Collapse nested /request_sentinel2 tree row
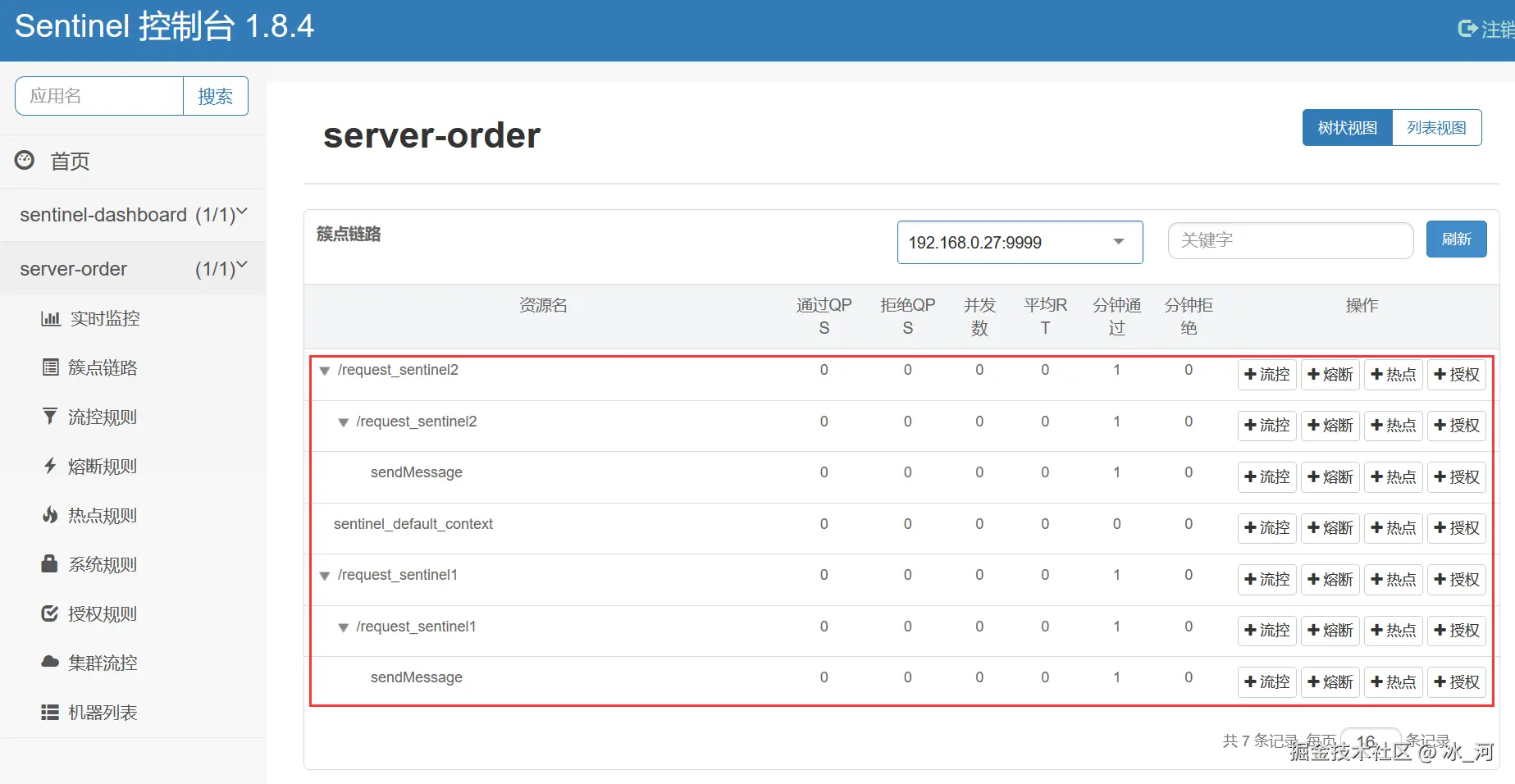 coord(344,422)
